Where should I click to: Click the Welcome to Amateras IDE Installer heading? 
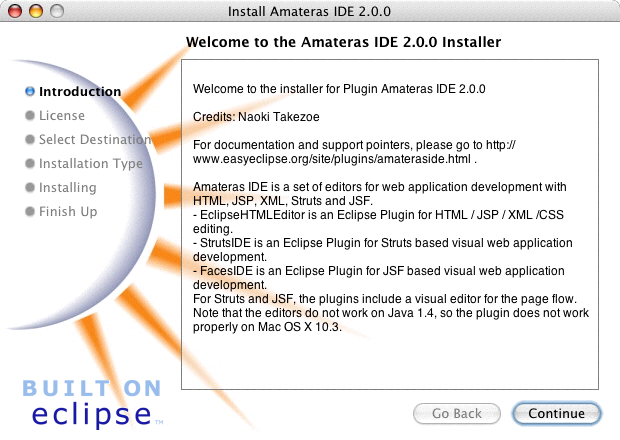tap(343, 42)
